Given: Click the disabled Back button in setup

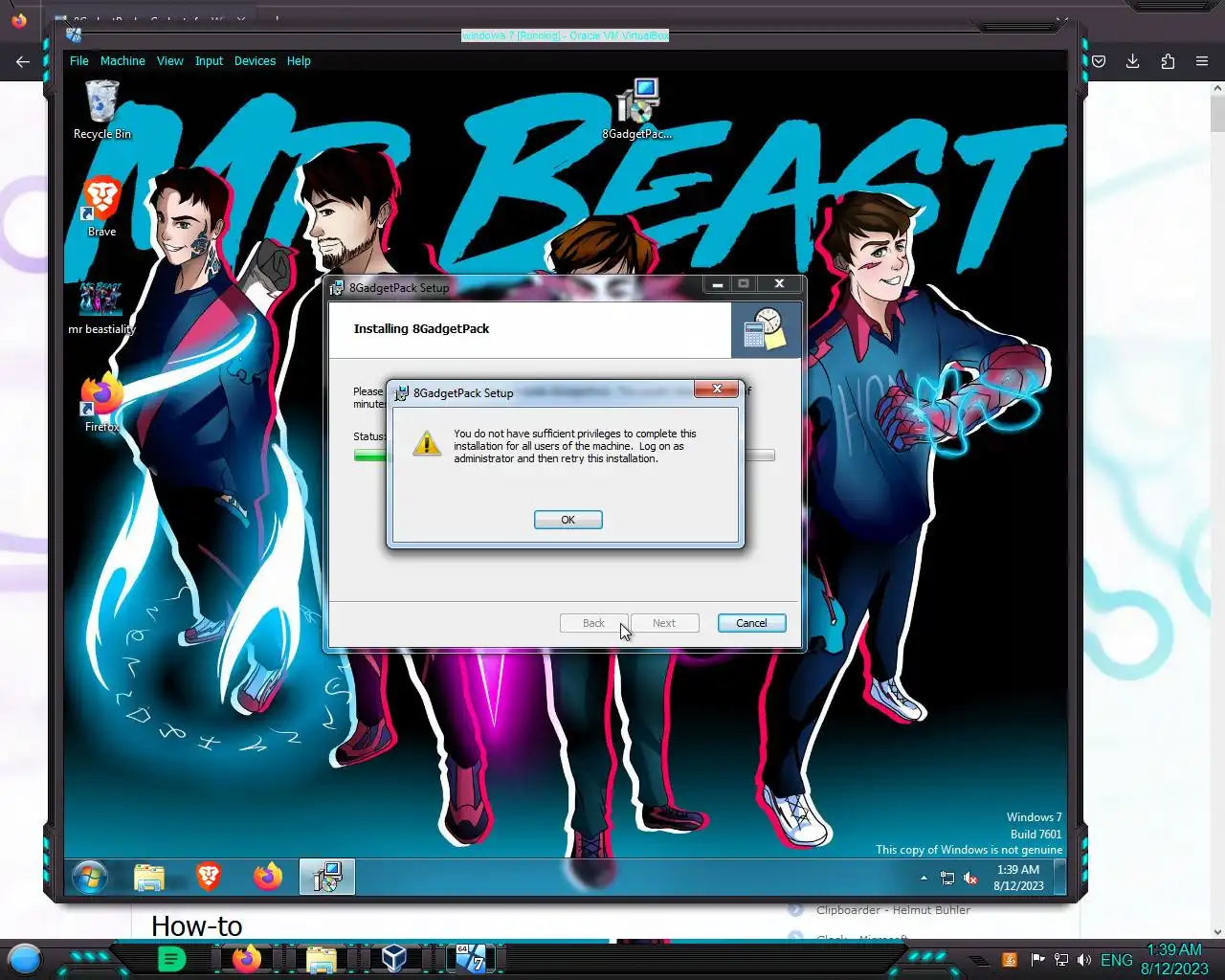Looking at the screenshot, I should point(593,623).
